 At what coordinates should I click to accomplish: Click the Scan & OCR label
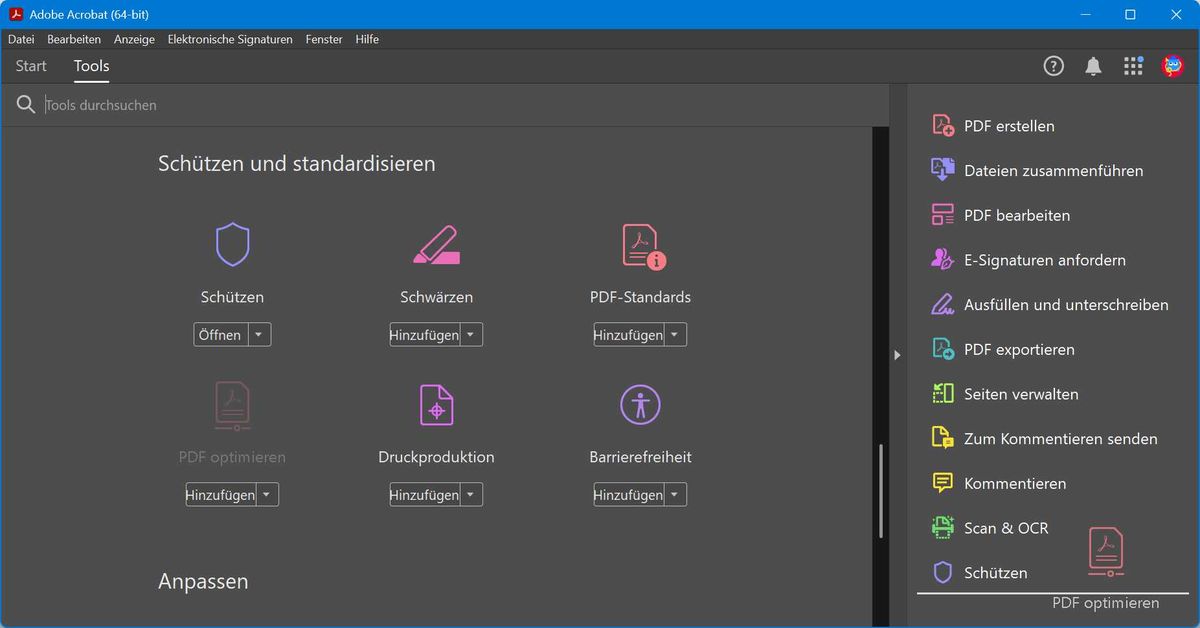(1006, 528)
